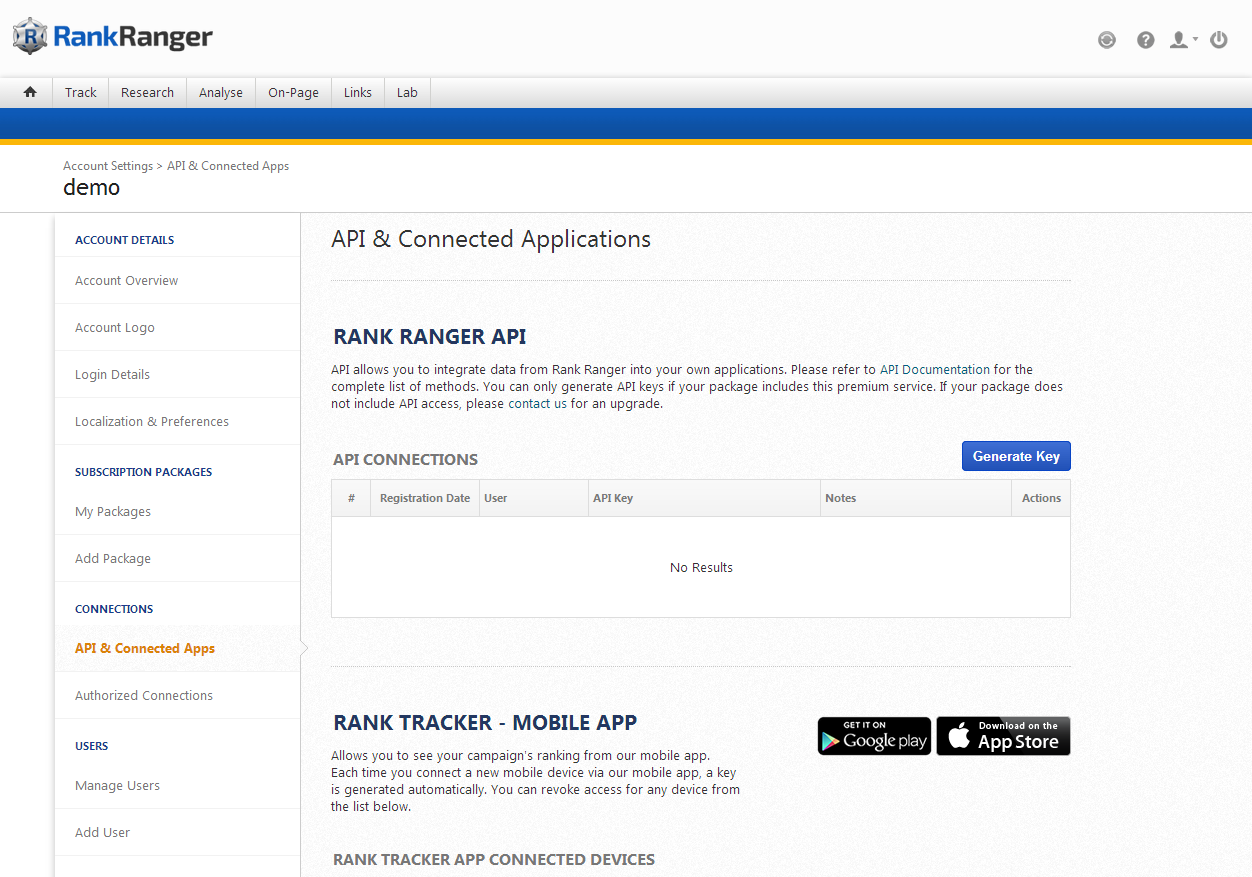
Task: Open the On-Page menu
Action: point(293,92)
